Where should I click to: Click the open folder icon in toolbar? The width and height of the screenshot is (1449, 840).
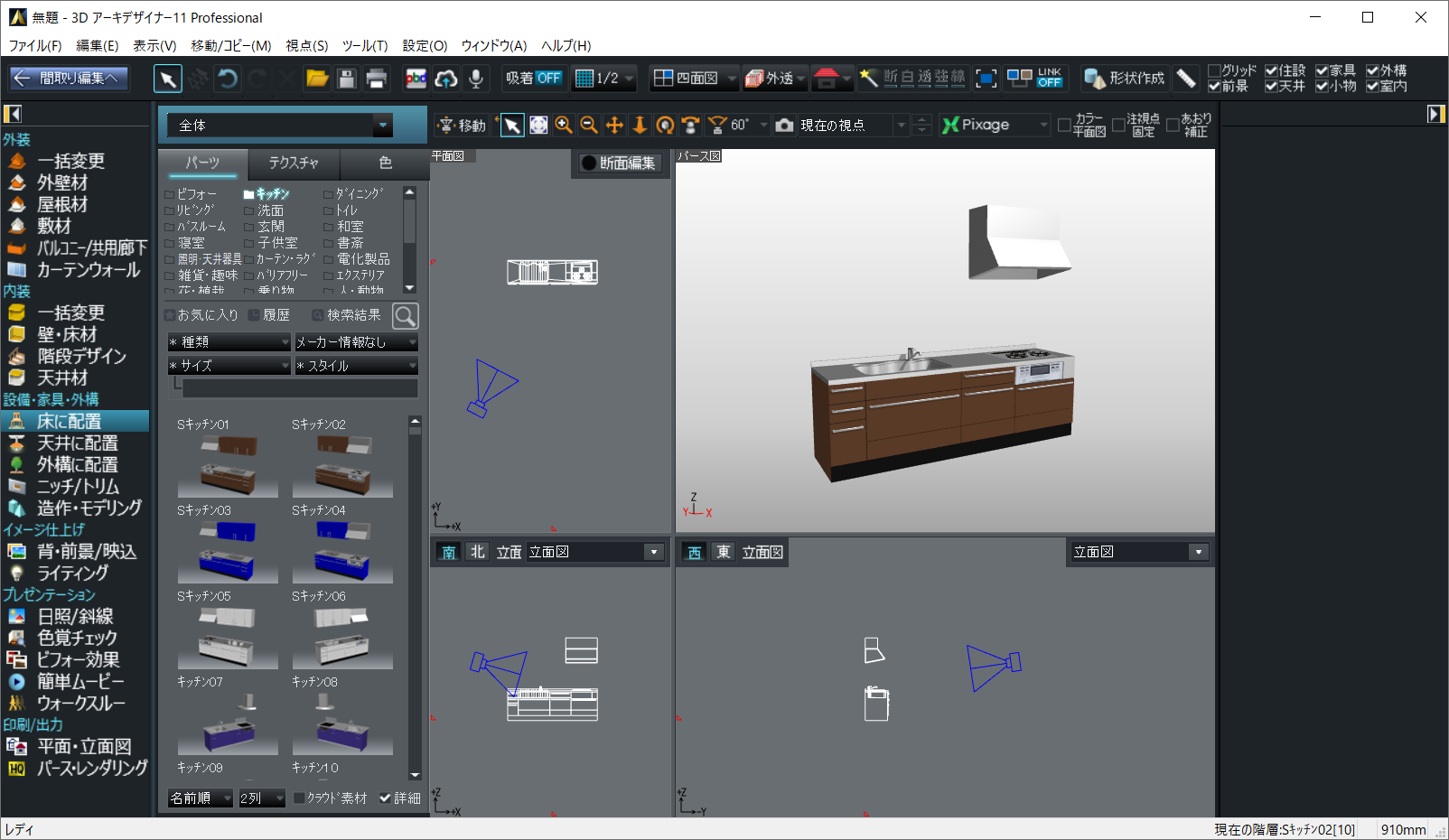coord(317,79)
